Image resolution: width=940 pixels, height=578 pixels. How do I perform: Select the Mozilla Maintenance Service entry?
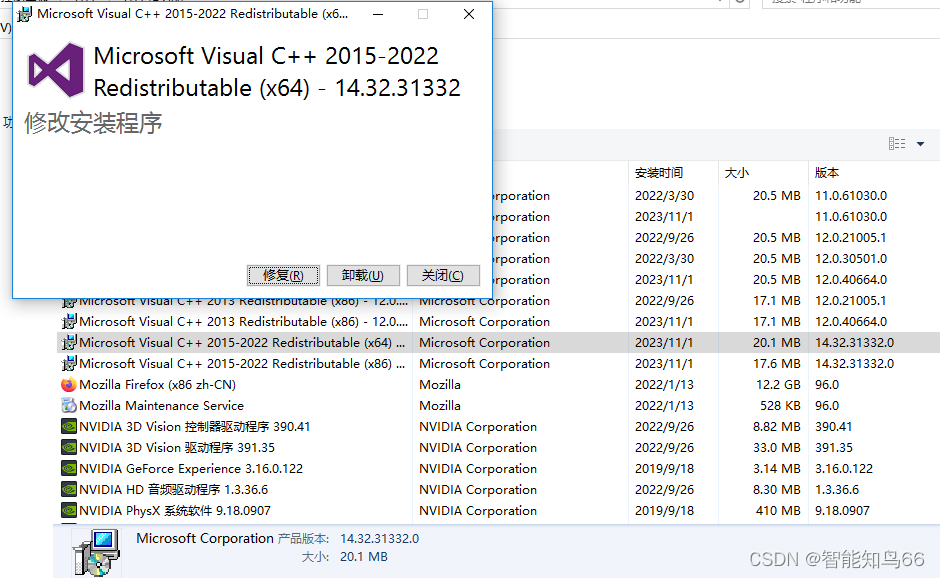161,405
